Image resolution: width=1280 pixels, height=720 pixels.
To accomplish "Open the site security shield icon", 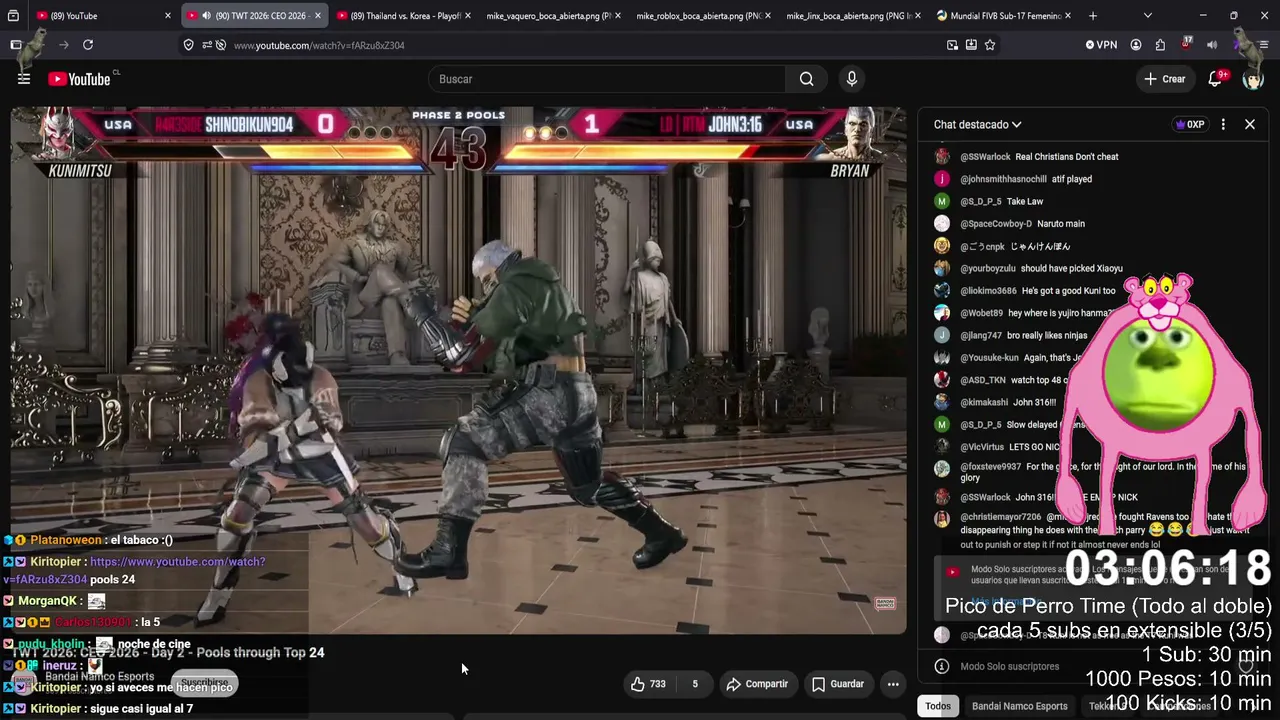I will [x=188, y=45].
